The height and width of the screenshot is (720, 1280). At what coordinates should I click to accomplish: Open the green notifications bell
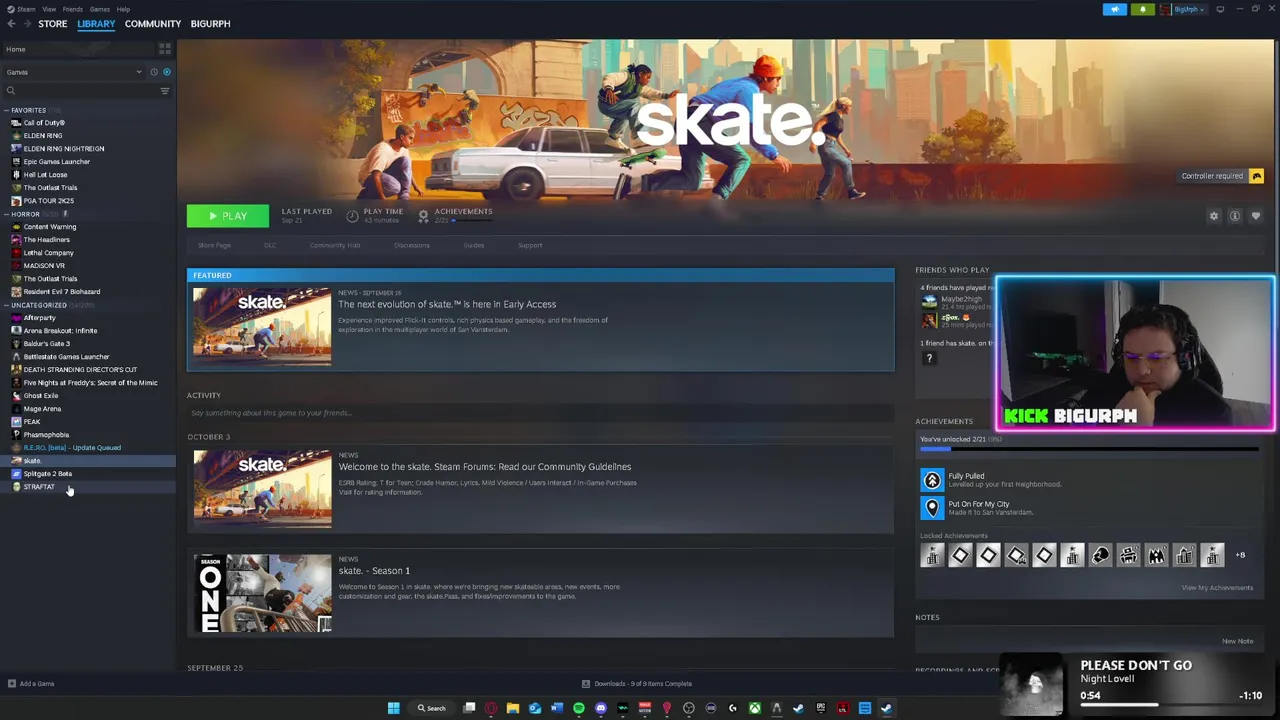coord(1142,9)
